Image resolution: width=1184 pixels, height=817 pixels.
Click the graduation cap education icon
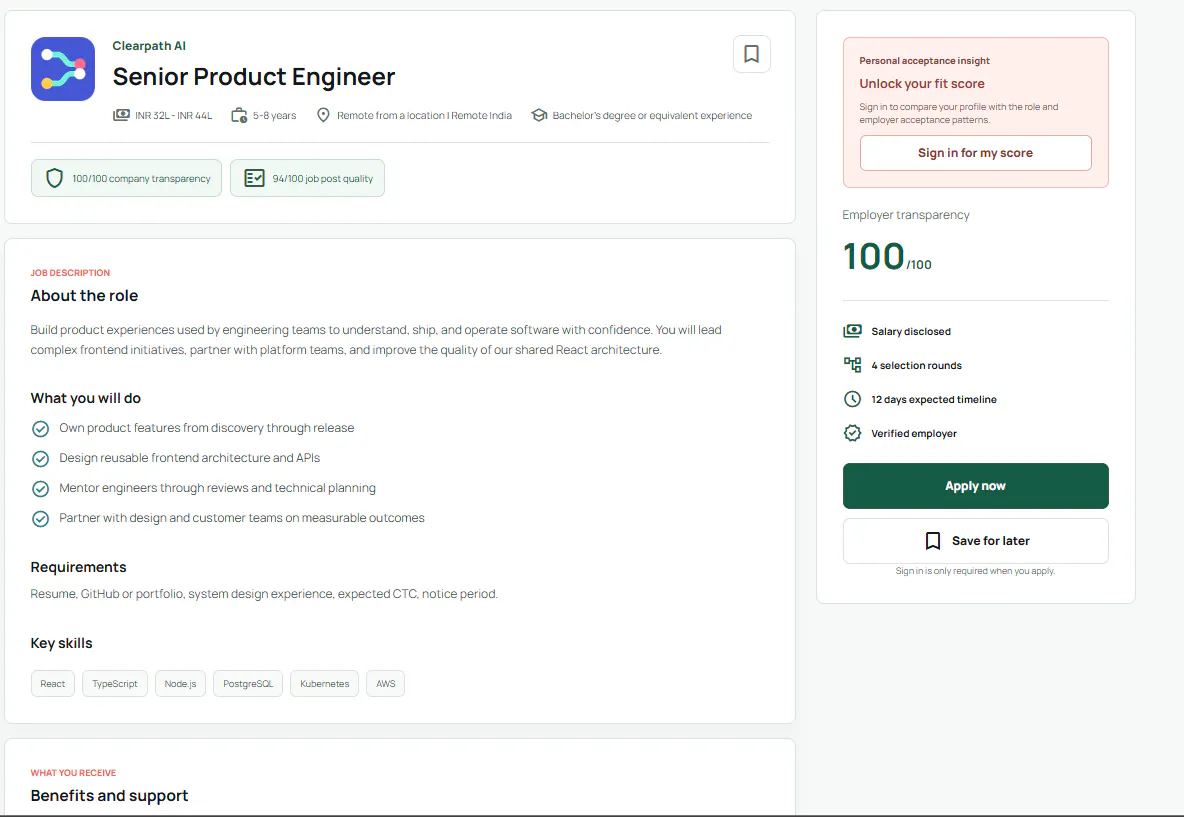[539, 115]
